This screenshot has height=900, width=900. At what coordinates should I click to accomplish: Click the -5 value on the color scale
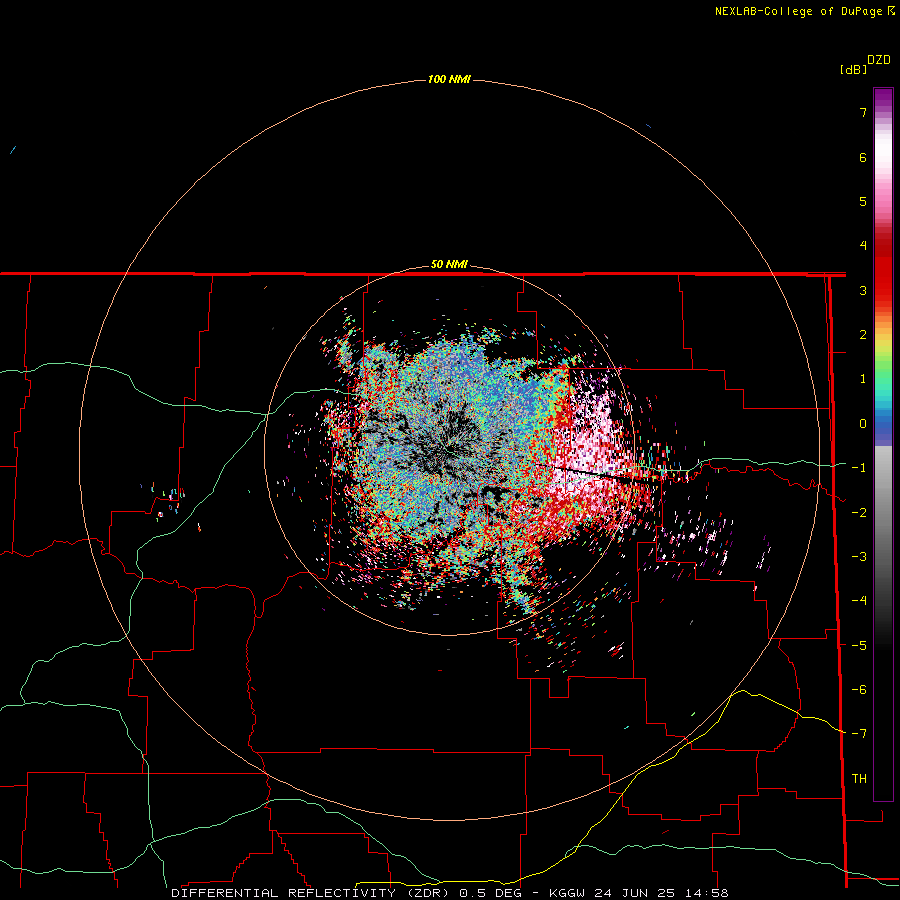point(859,646)
